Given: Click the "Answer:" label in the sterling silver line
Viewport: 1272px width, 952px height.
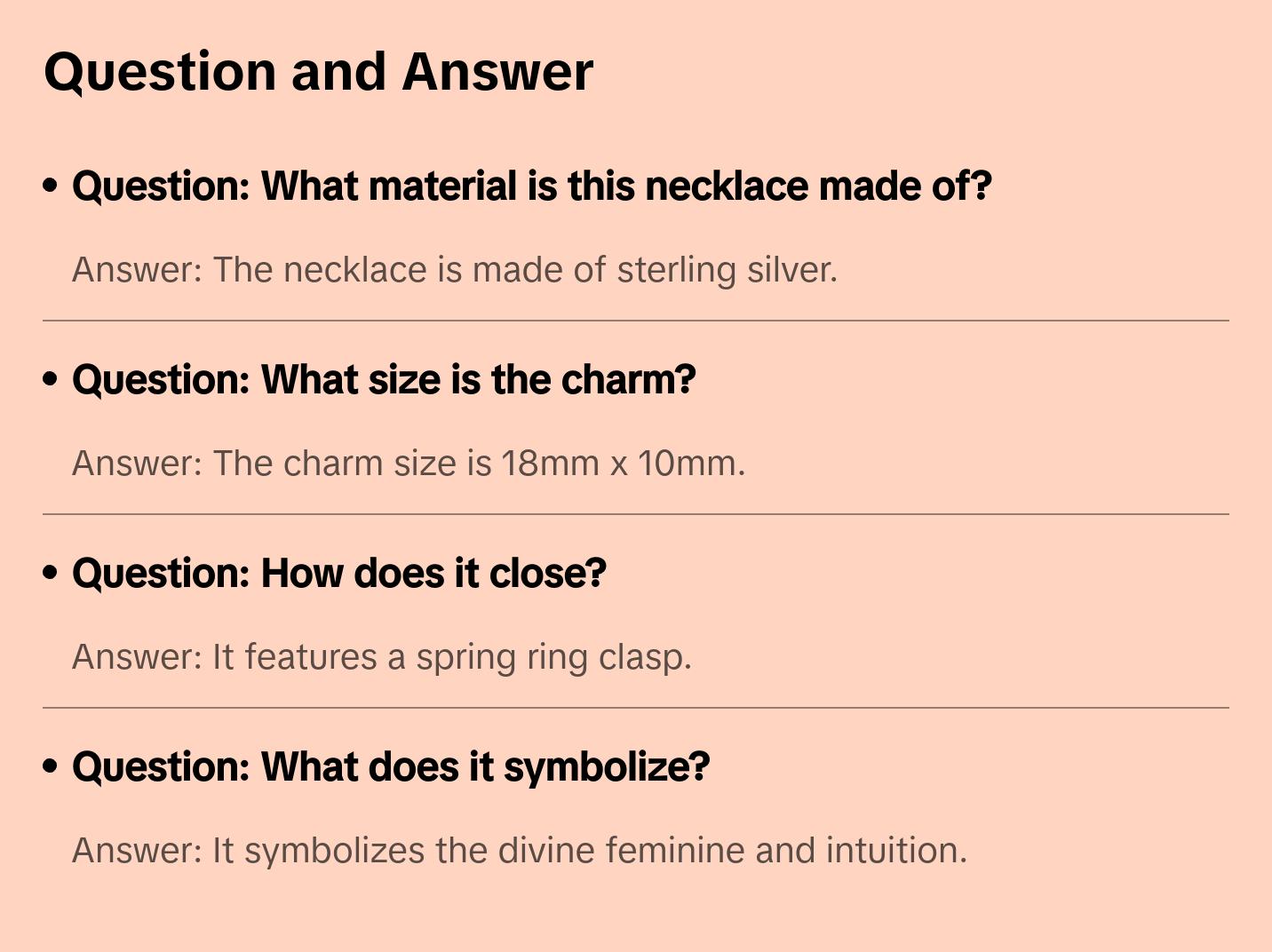Looking at the screenshot, I should (x=138, y=270).
